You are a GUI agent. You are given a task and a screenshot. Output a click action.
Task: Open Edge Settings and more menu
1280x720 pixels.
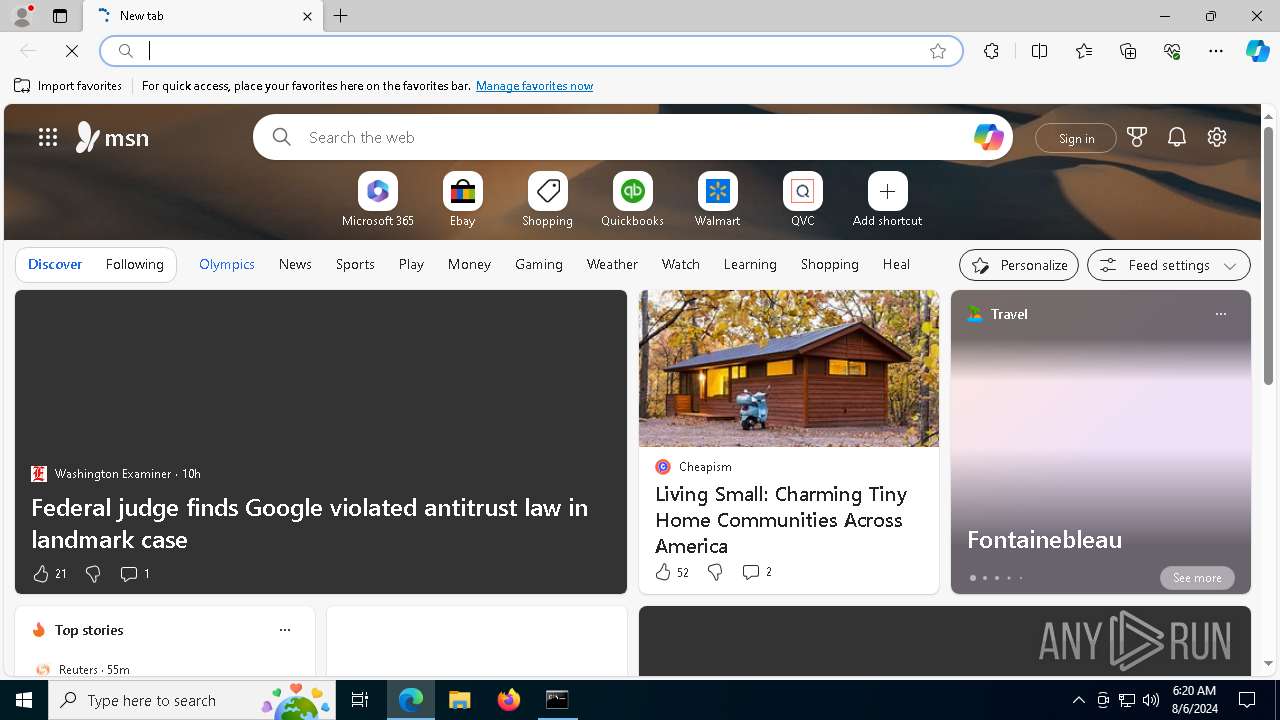click(1216, 51)
